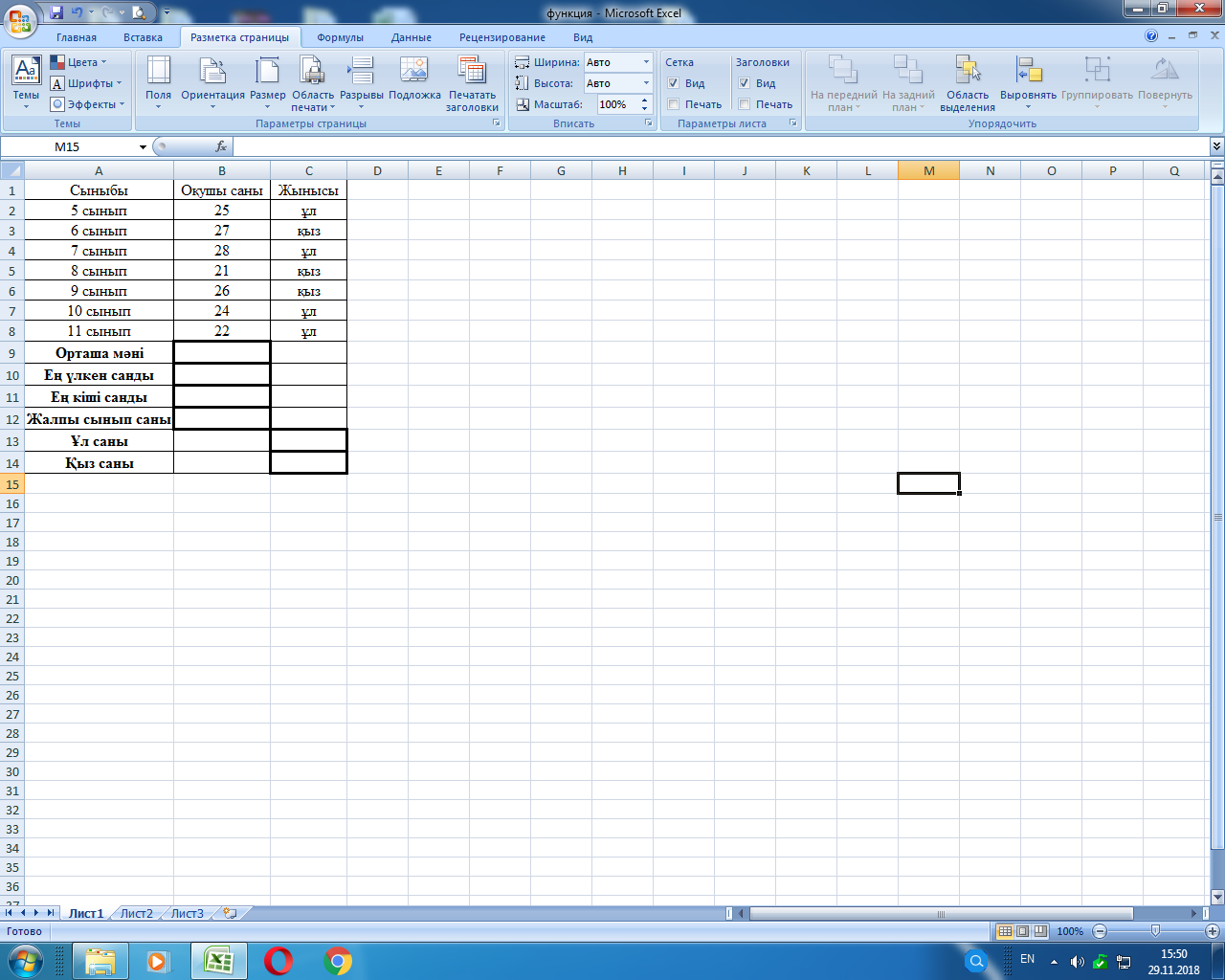Customize Quick Access Toolbar dropdown arrow
The width and height of the screenshot is (1225, 980).
pyautogui.click(x=167, y=13)
